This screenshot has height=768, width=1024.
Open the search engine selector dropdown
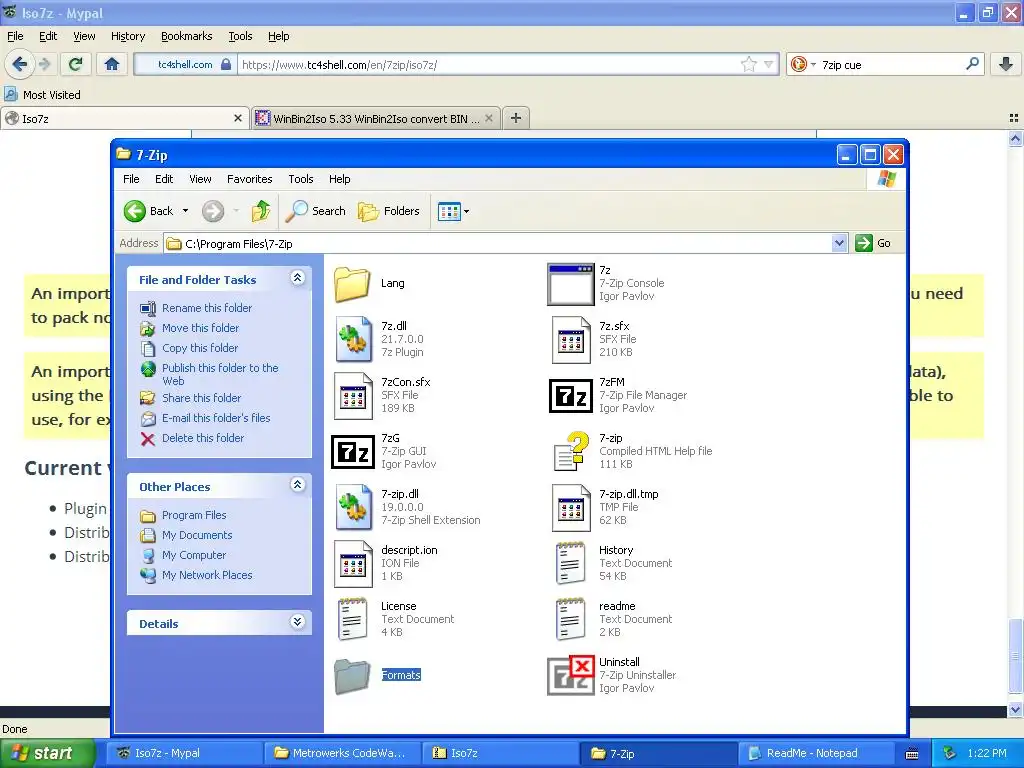coord(803,64)
